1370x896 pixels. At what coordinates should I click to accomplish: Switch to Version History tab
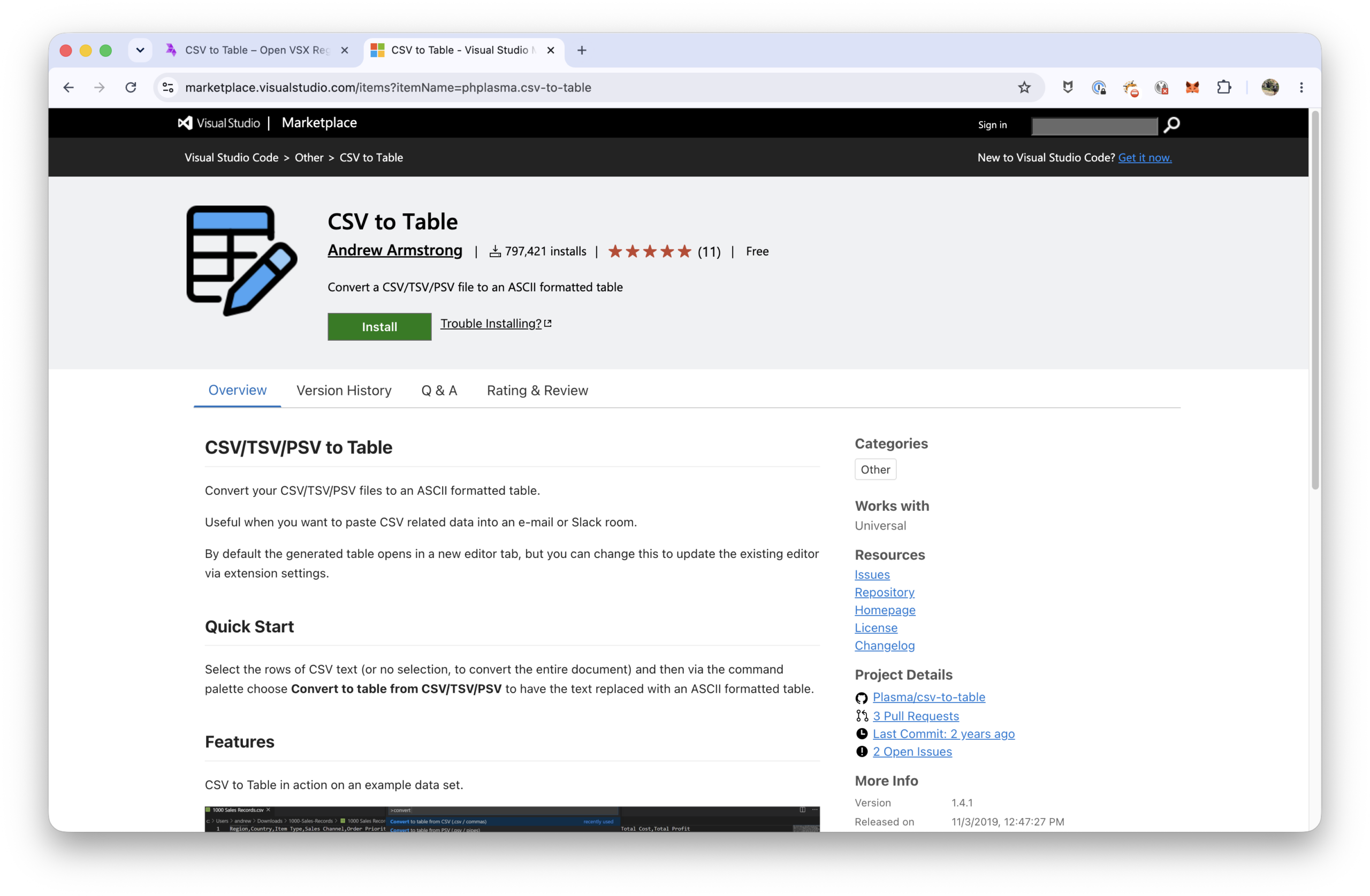click(344, 390)
